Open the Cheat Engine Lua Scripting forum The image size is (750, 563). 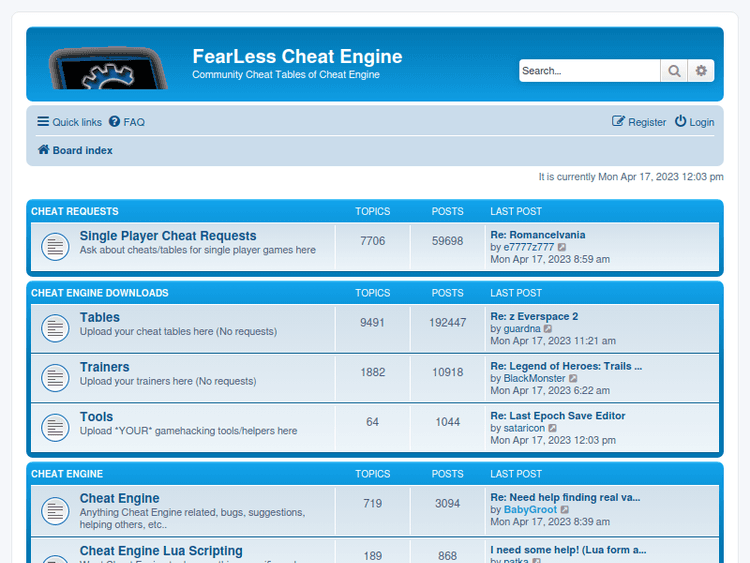point(161,551)
